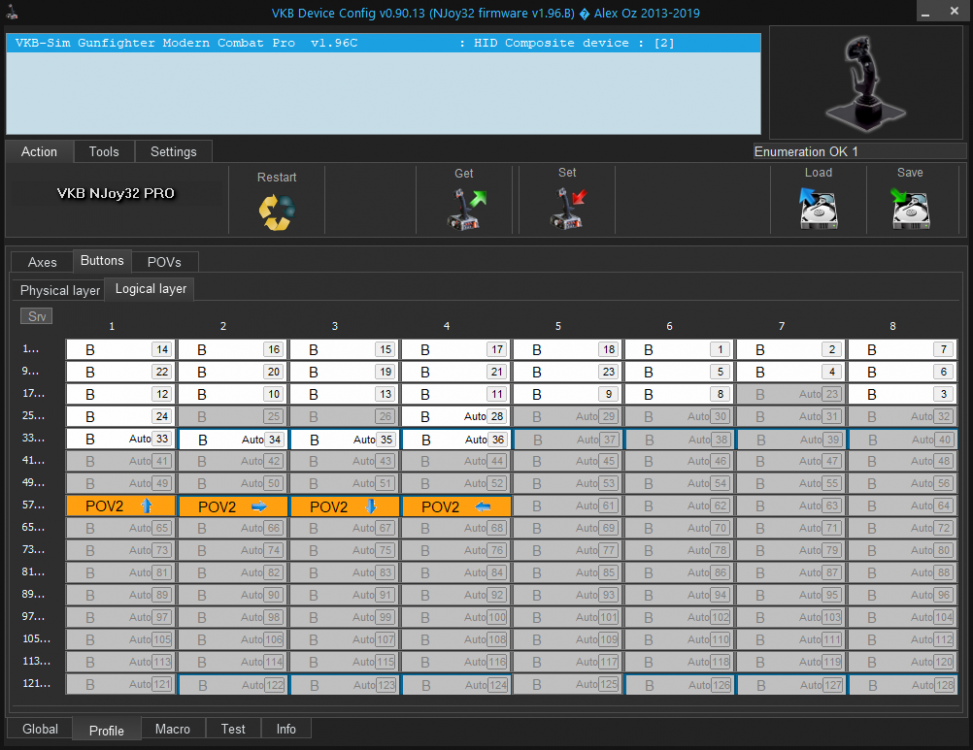The height and width of the screenshot is (750, 973).
Task: Select the POV2 up arrow cell
Action: pyautogui.click(x=121, y=507)
